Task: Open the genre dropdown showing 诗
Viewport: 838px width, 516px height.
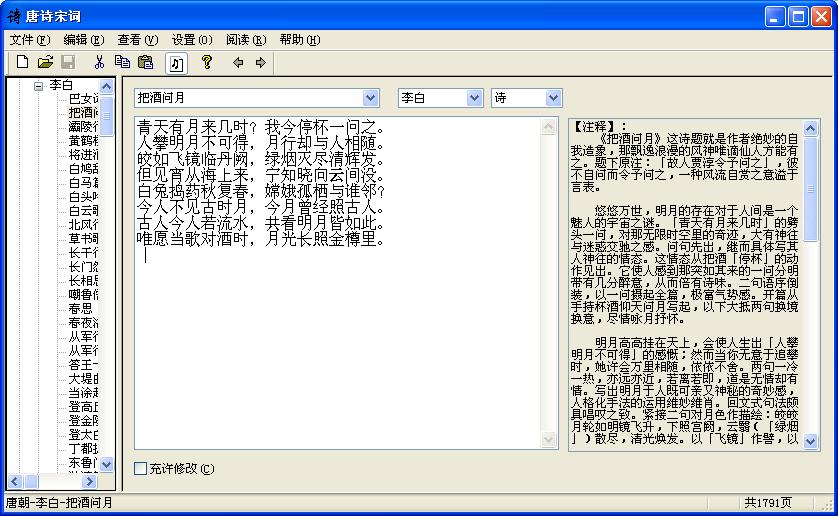Action: [553, 98]
